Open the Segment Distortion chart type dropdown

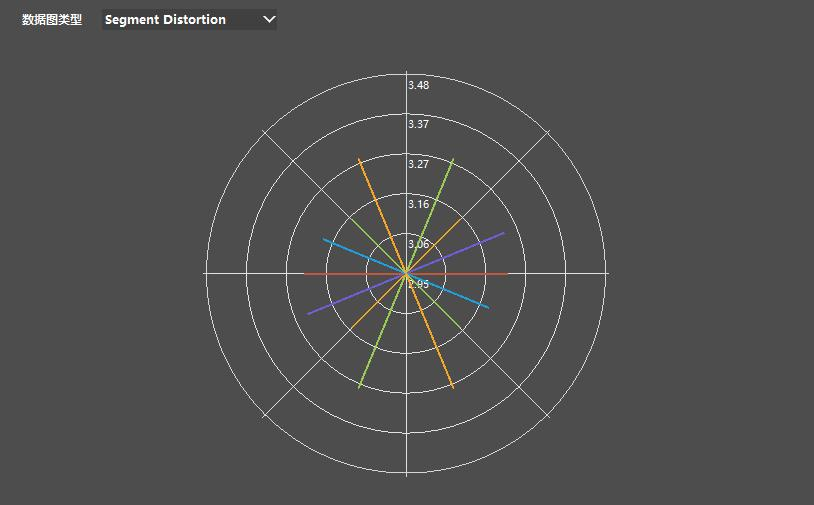pyautogui.click(x=188, y=19)
